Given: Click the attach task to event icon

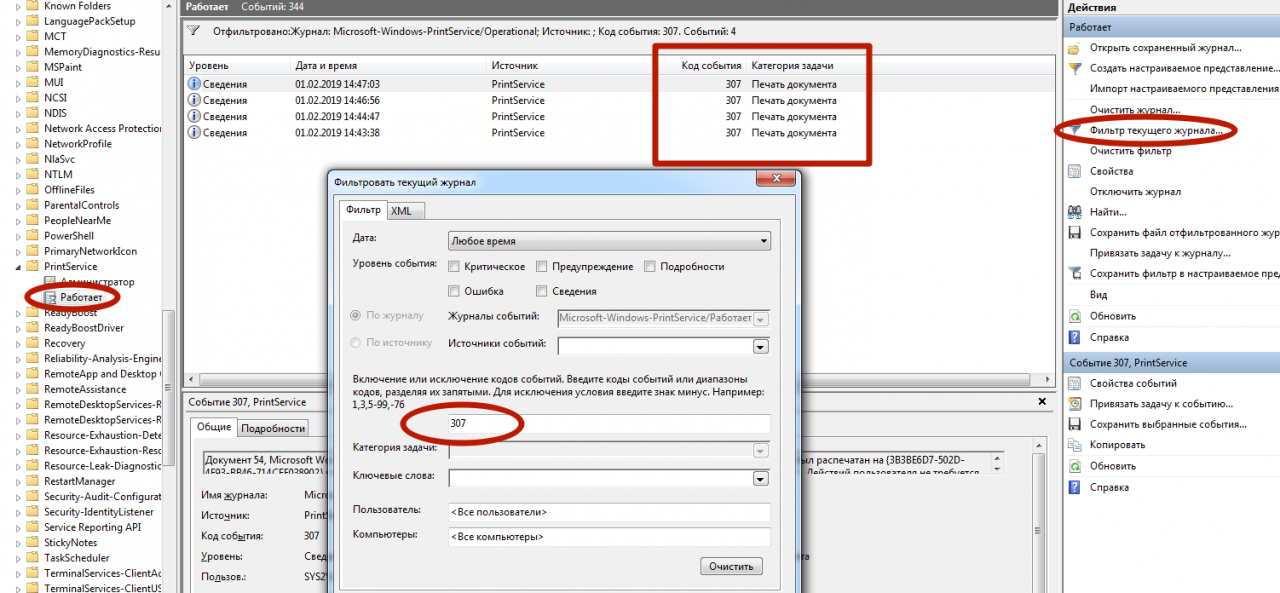Looking at the screenshot, I should (x=1075, y=404).
